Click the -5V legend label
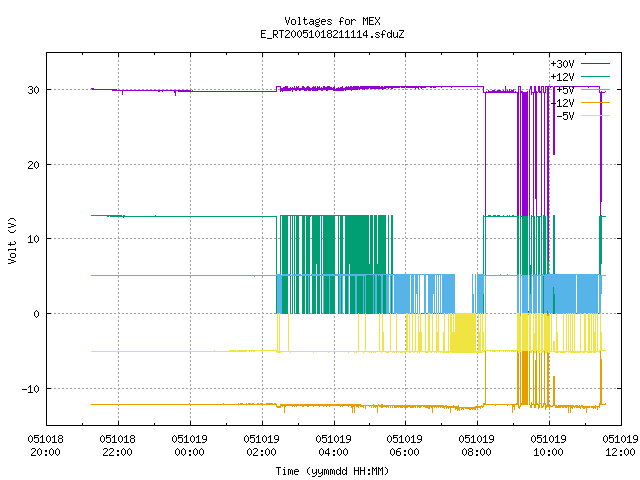The height and width of the screenshot is (480, 640). (565, 116)
